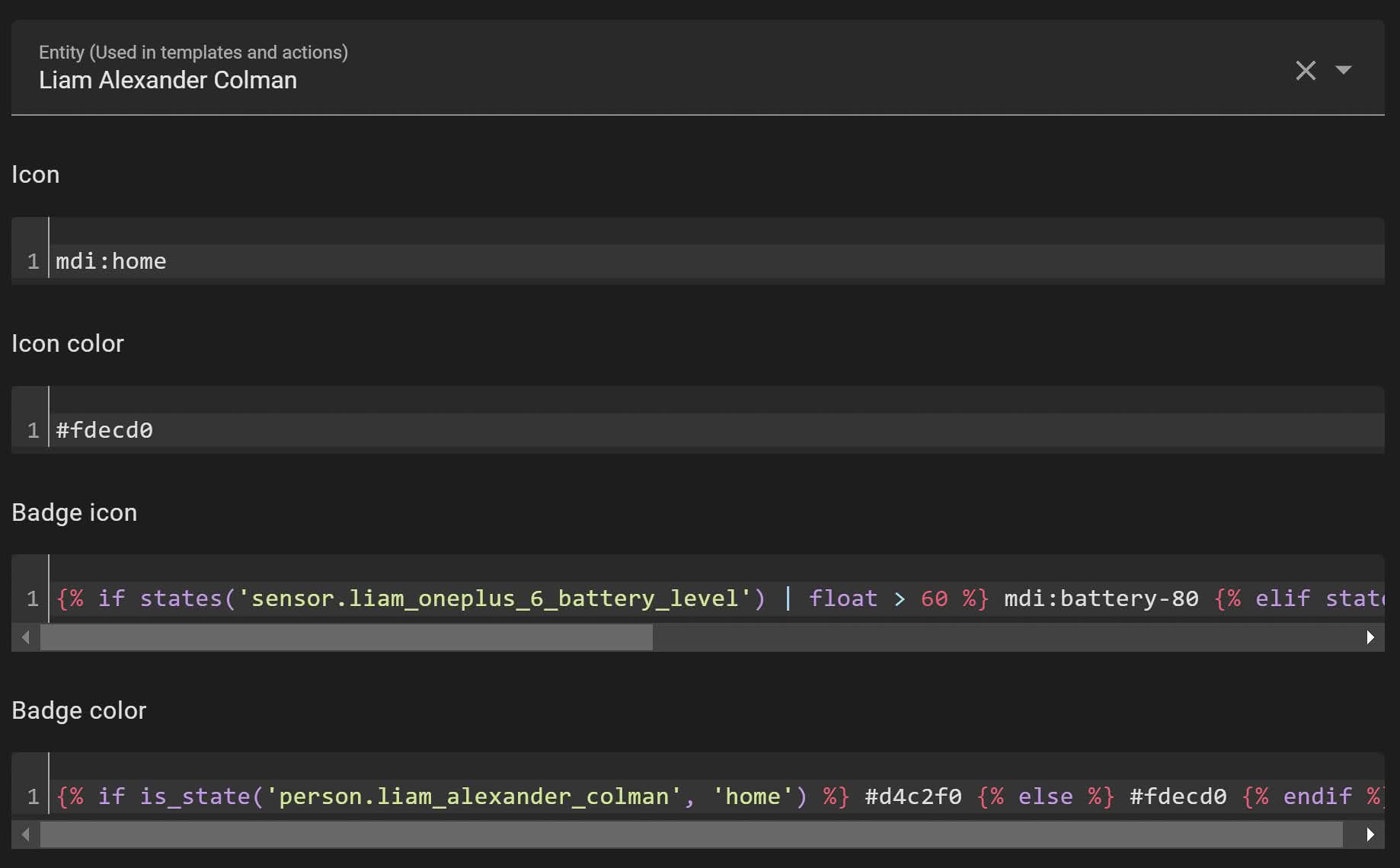The width and height of the screenshot is (1400, 868).
Task: Open the Entity dropdown arrow
Action: pyautogui.click(x=1344, y=70)
